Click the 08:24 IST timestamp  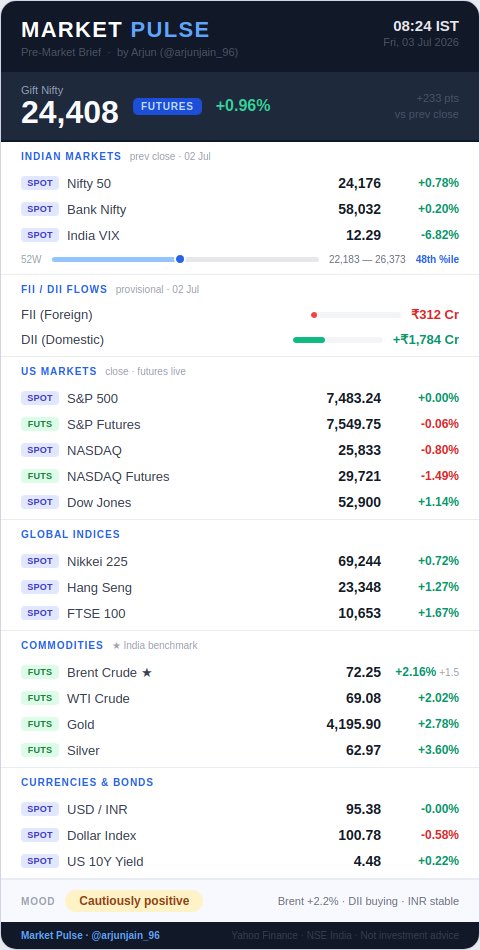426,26
